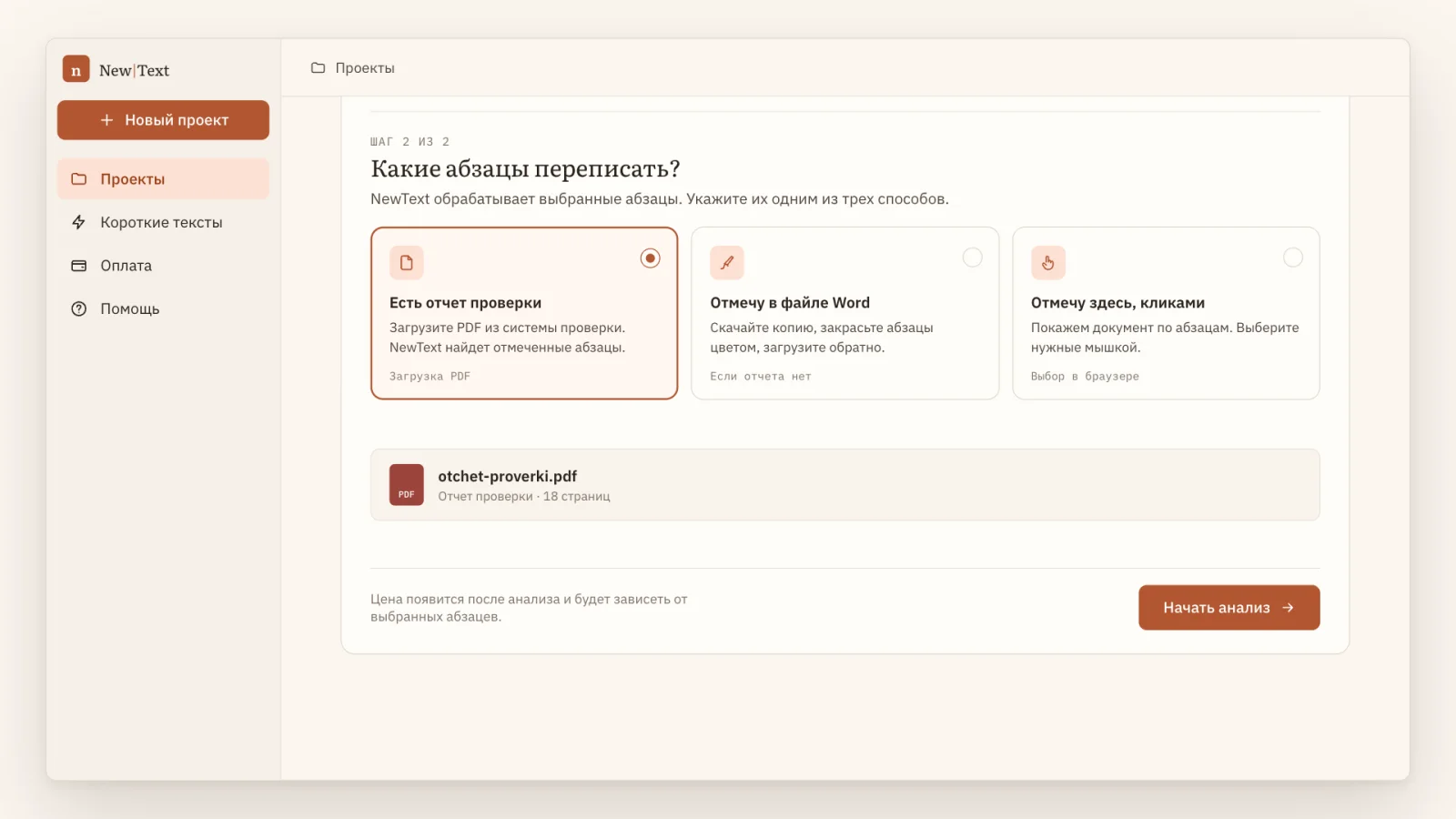
Task: Click the card icon for Оплата
Action: (x=79, y=266)
